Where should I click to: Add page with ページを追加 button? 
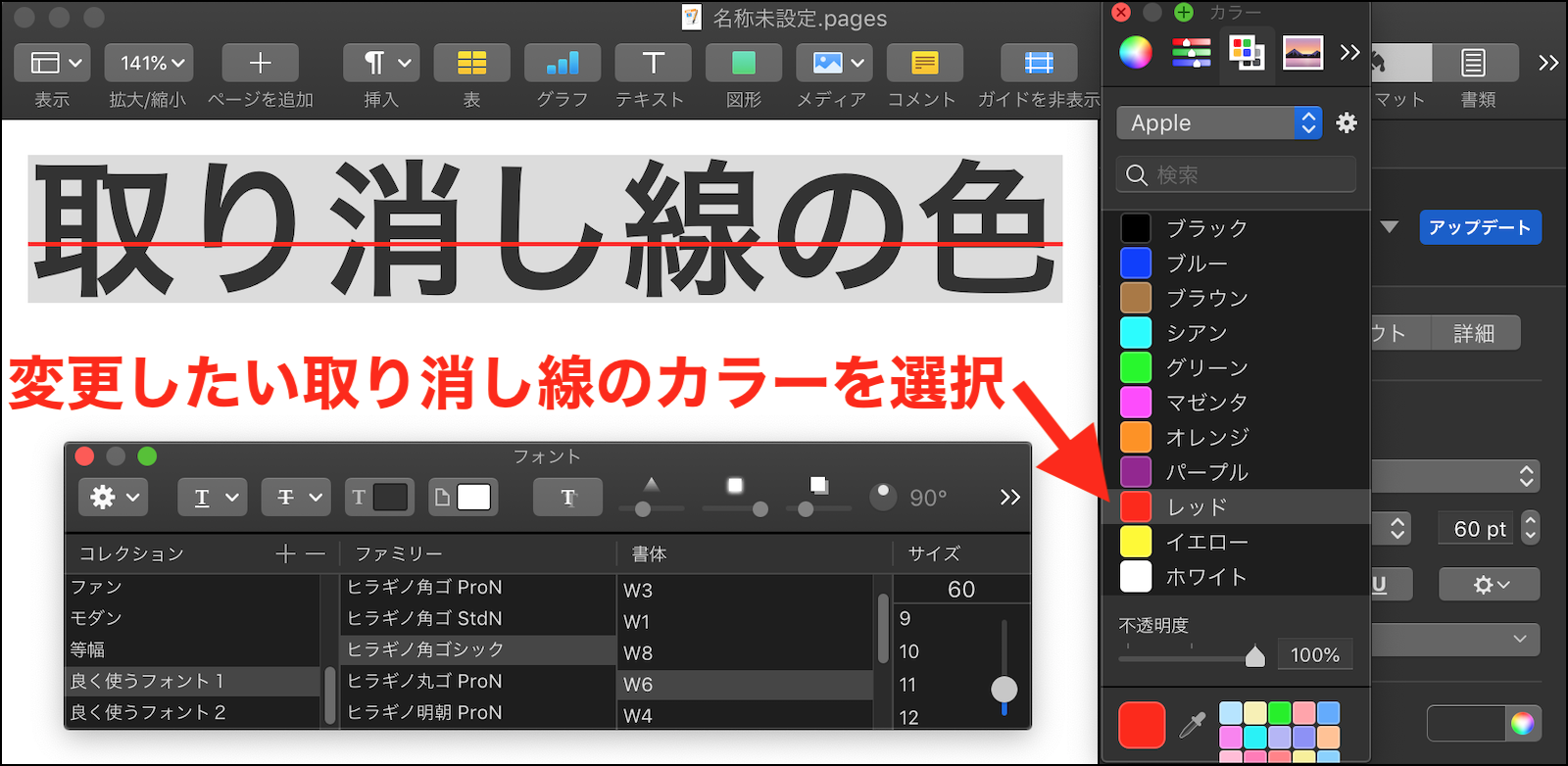click(x=260, y=64)
